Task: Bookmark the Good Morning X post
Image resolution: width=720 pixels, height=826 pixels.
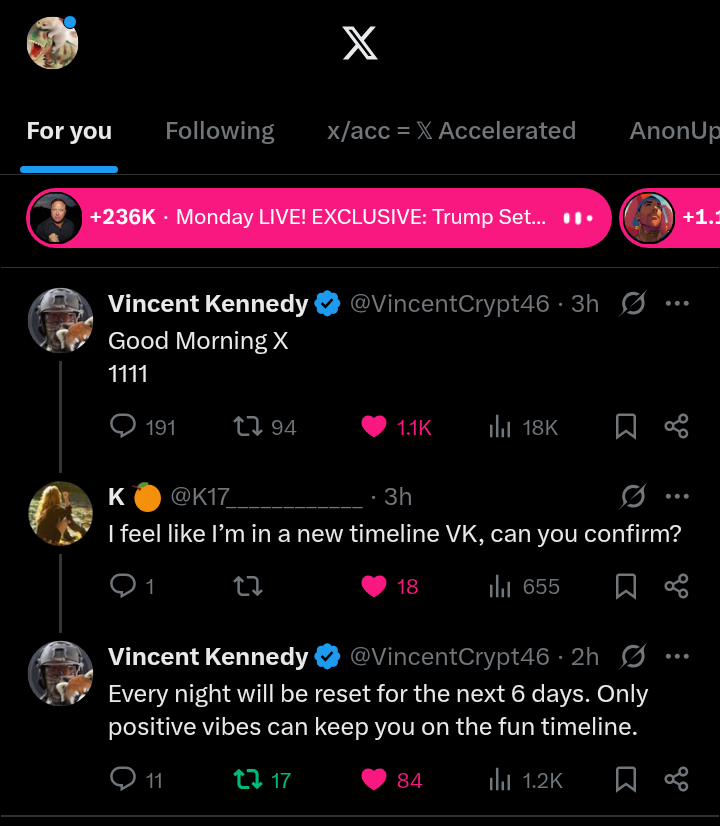Action: 626,427
